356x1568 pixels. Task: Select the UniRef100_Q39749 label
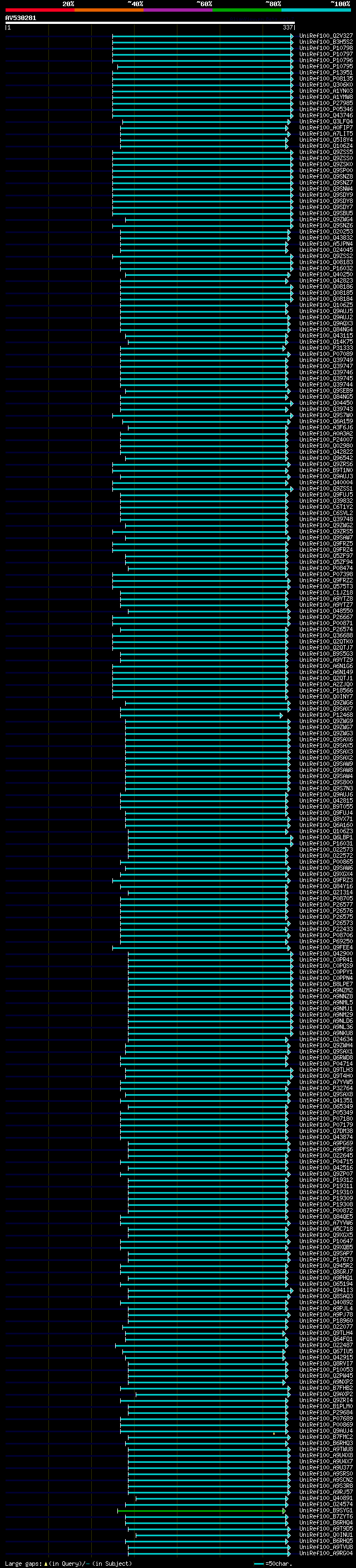(326, 360)
